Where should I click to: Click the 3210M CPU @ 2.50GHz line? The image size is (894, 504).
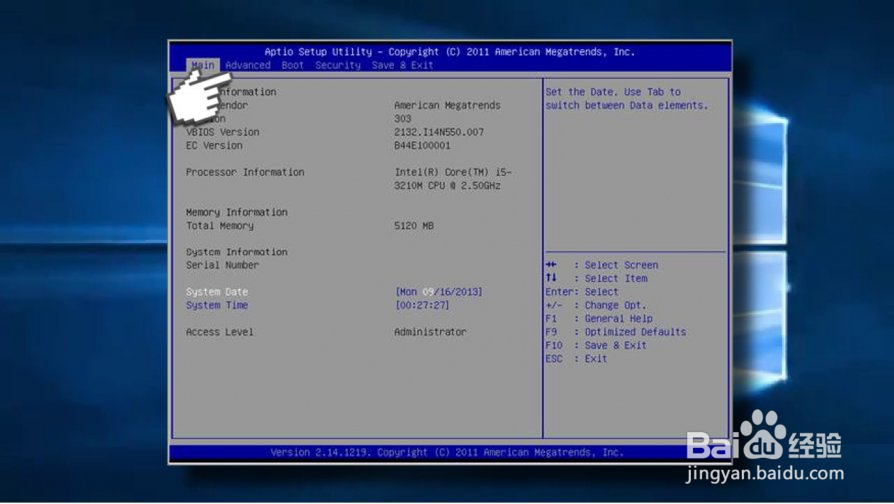click(x=448, y=185)
